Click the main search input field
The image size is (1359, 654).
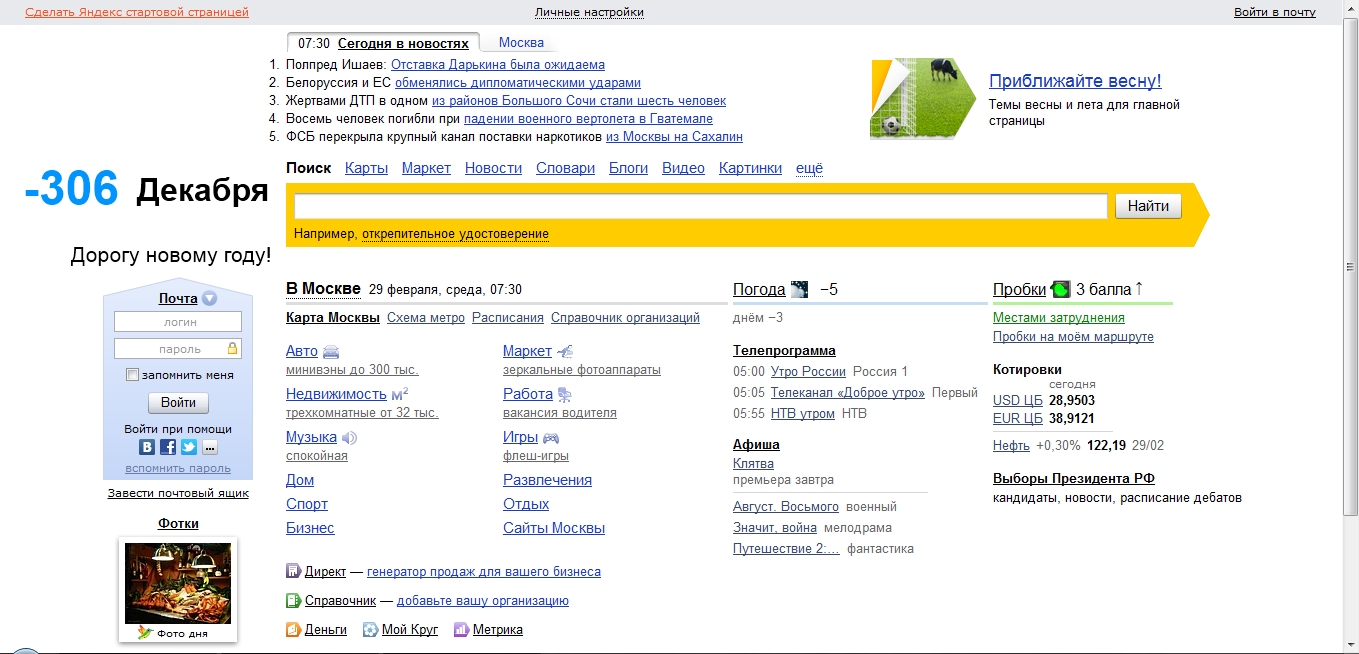pos(701,206)
